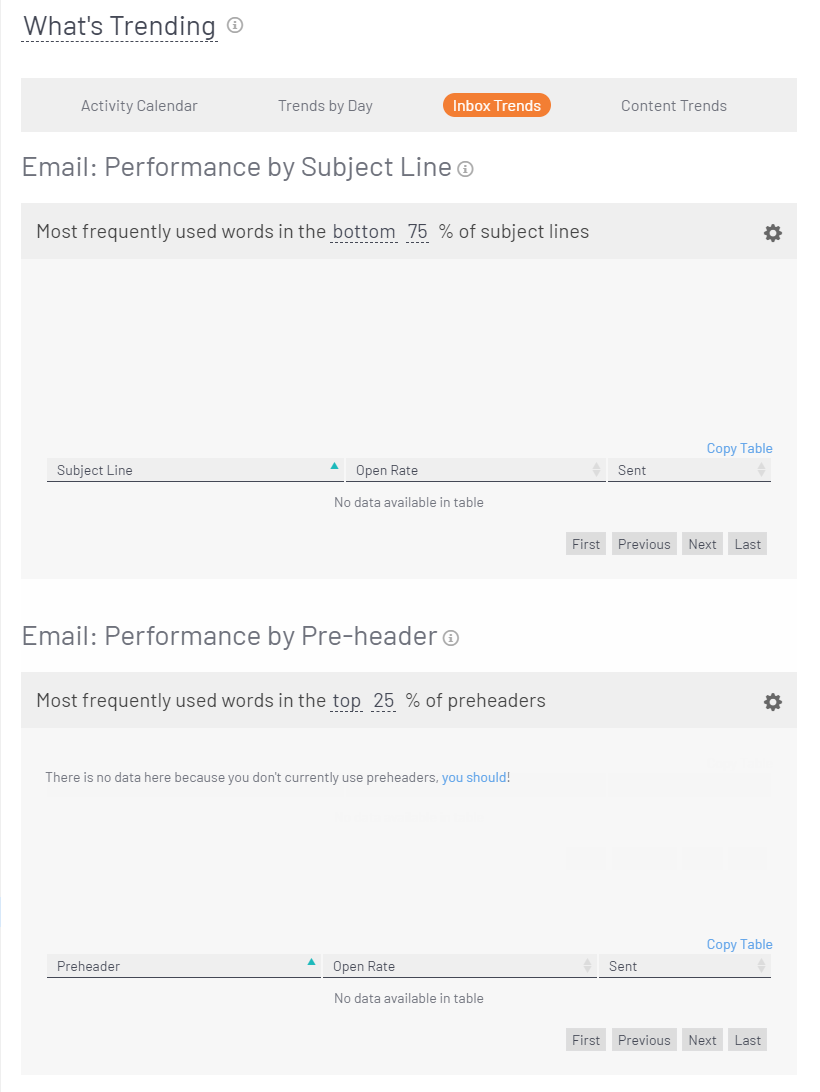This screenshot has width=820, height=1092.
Task: Sort table by Subject Line column arrow
Action: pyautogui.click(x=334, y=467)
